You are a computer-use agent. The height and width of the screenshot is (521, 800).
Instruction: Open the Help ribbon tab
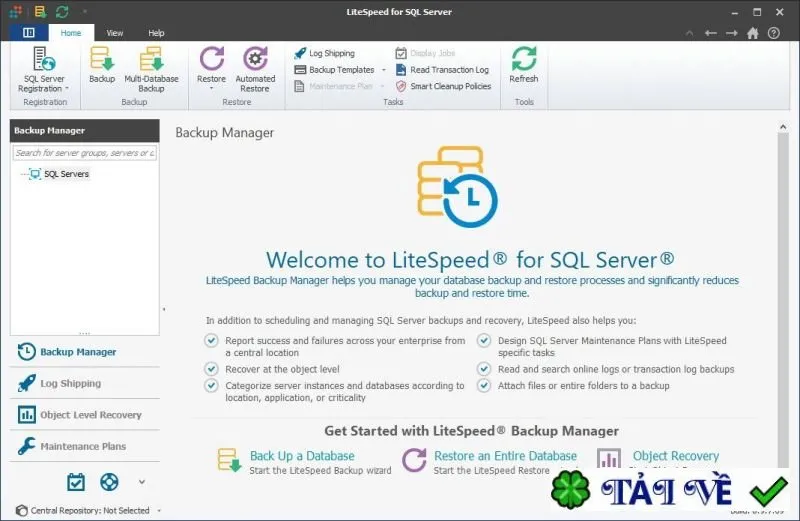point(156,33)
